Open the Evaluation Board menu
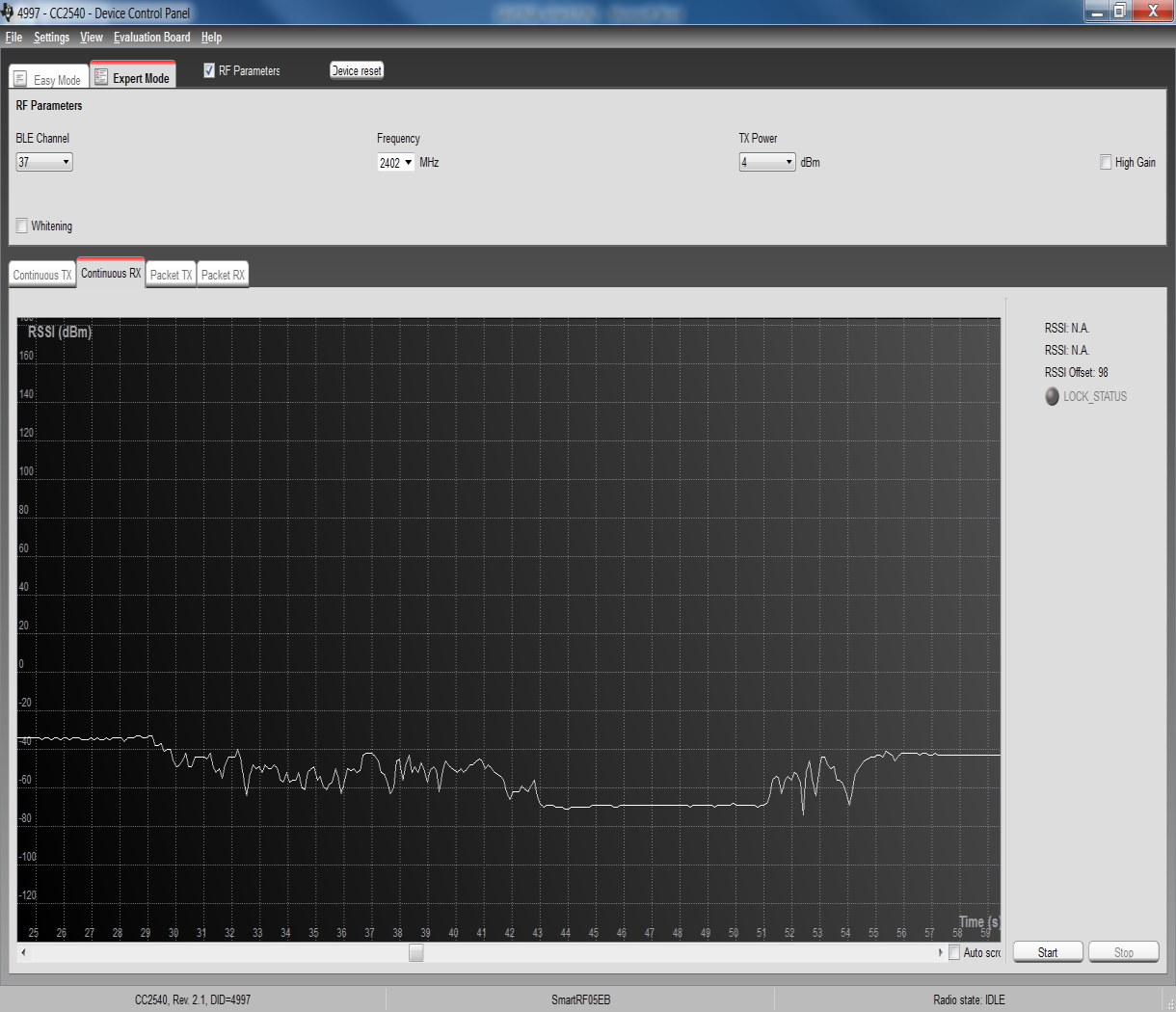This screenshot has width=1176, height=1012. [x=152, y=38]
